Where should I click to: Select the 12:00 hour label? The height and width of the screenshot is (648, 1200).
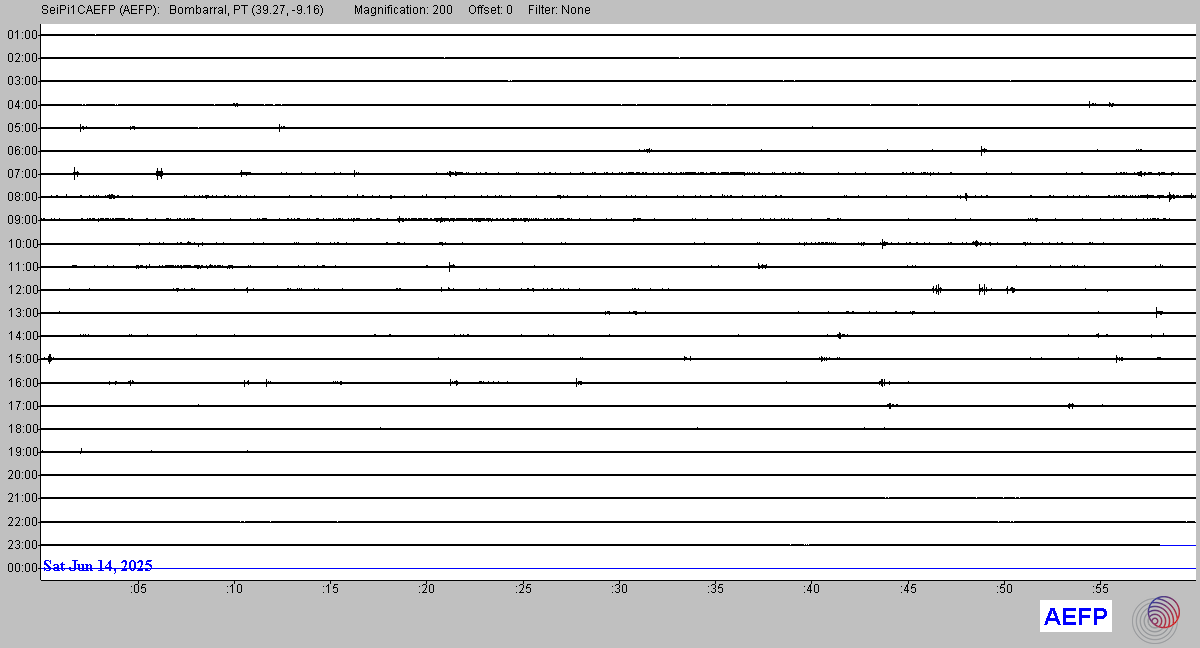click(x=22, y=290)
